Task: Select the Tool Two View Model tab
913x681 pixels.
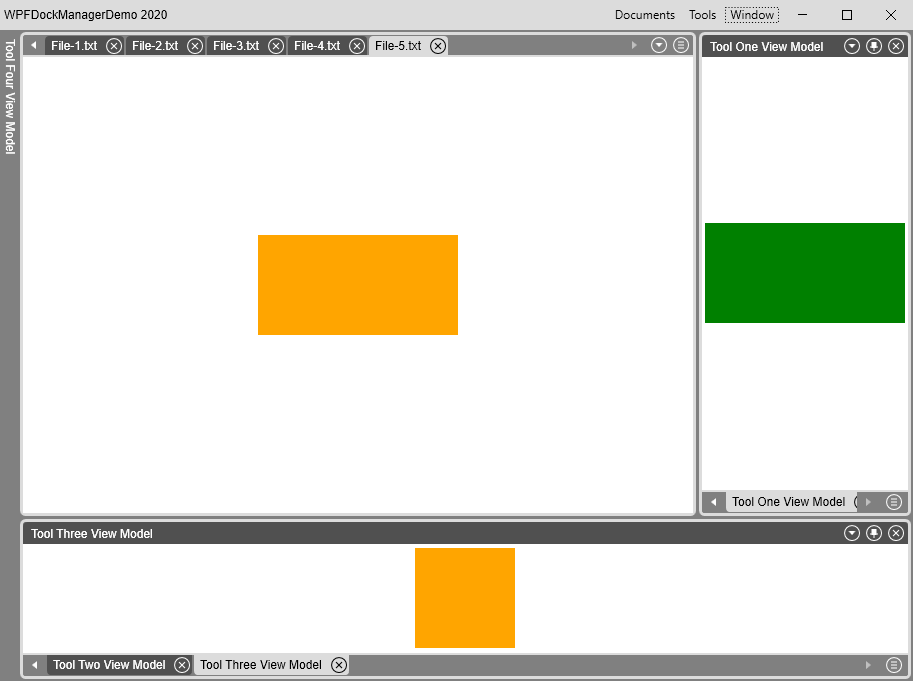Action: 109,665
